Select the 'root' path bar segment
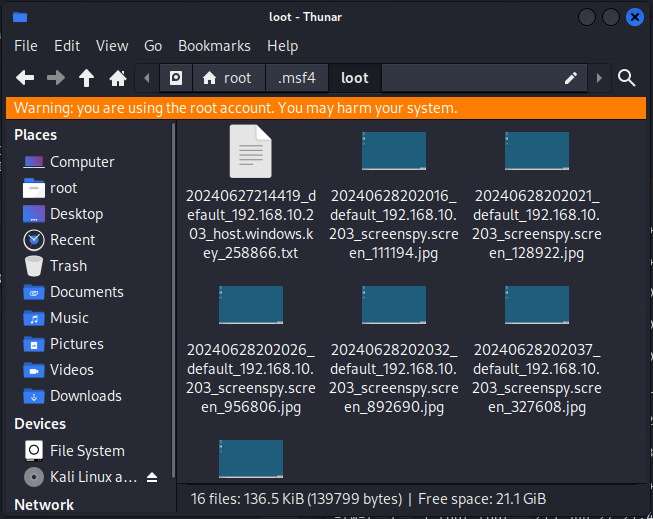This screenshot has height=519, width=653. pyautogui.click(x=229, y=78)
